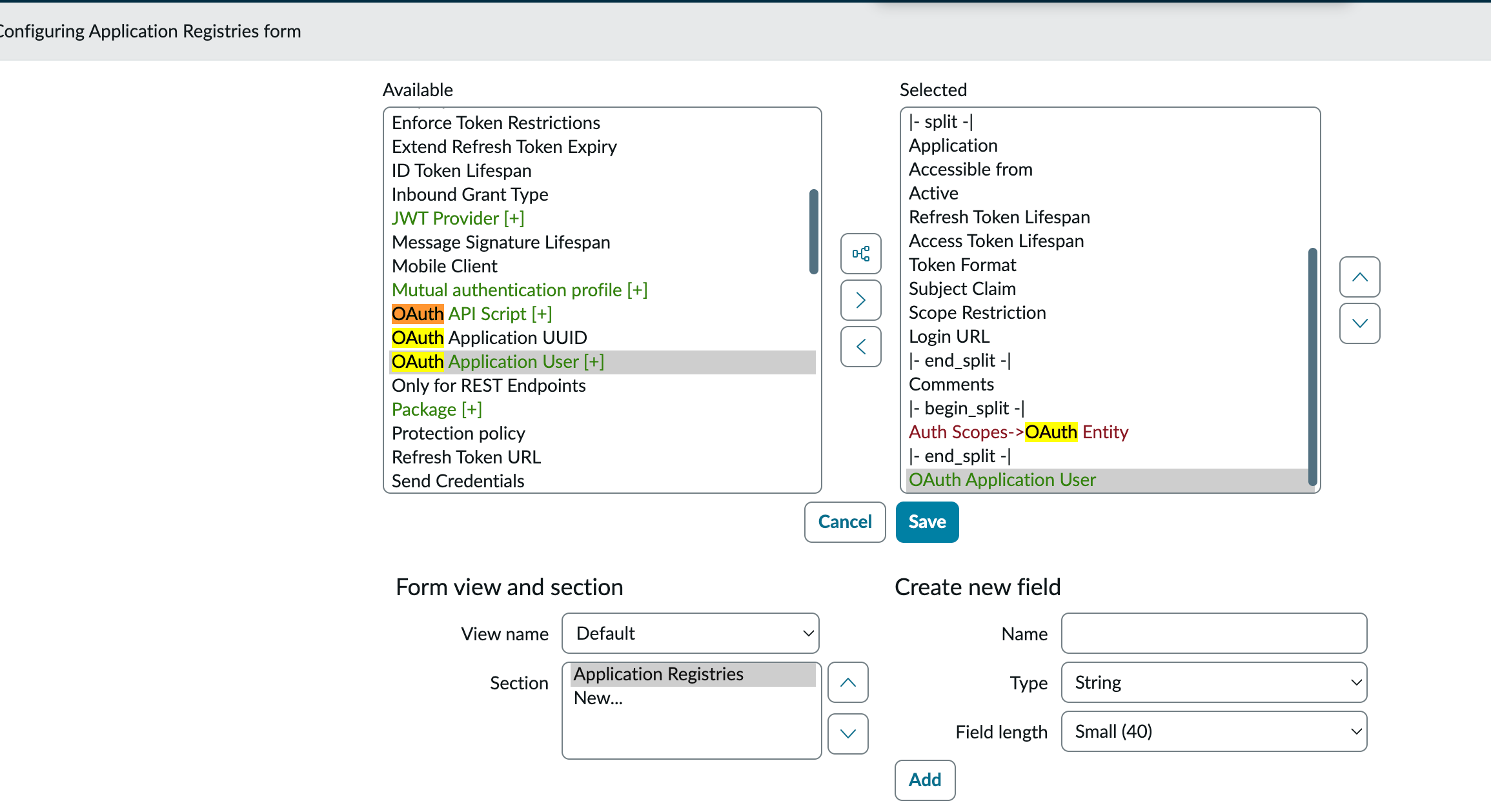1491x812 pixels.
Task: Click the right arrow to add selected field
Action: [860, 300]
